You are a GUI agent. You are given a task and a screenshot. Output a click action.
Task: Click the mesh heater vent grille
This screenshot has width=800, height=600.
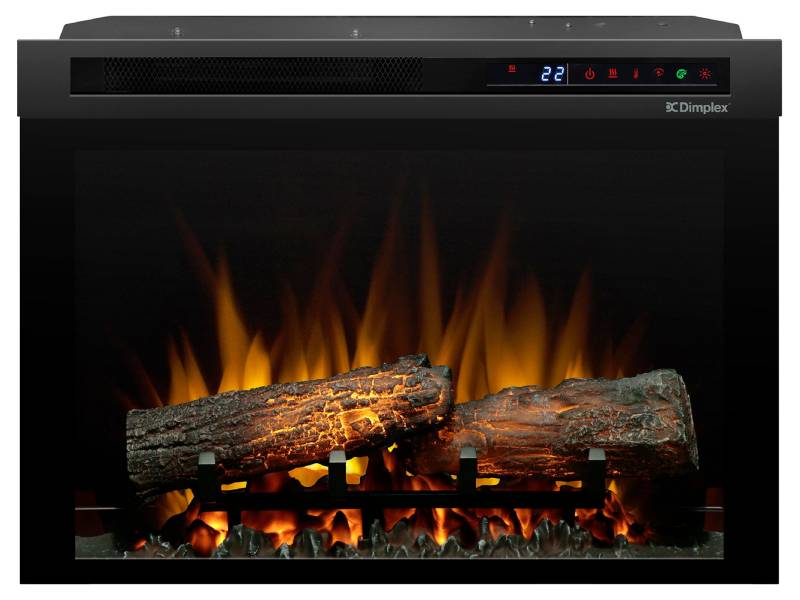(x=262, y=73)
